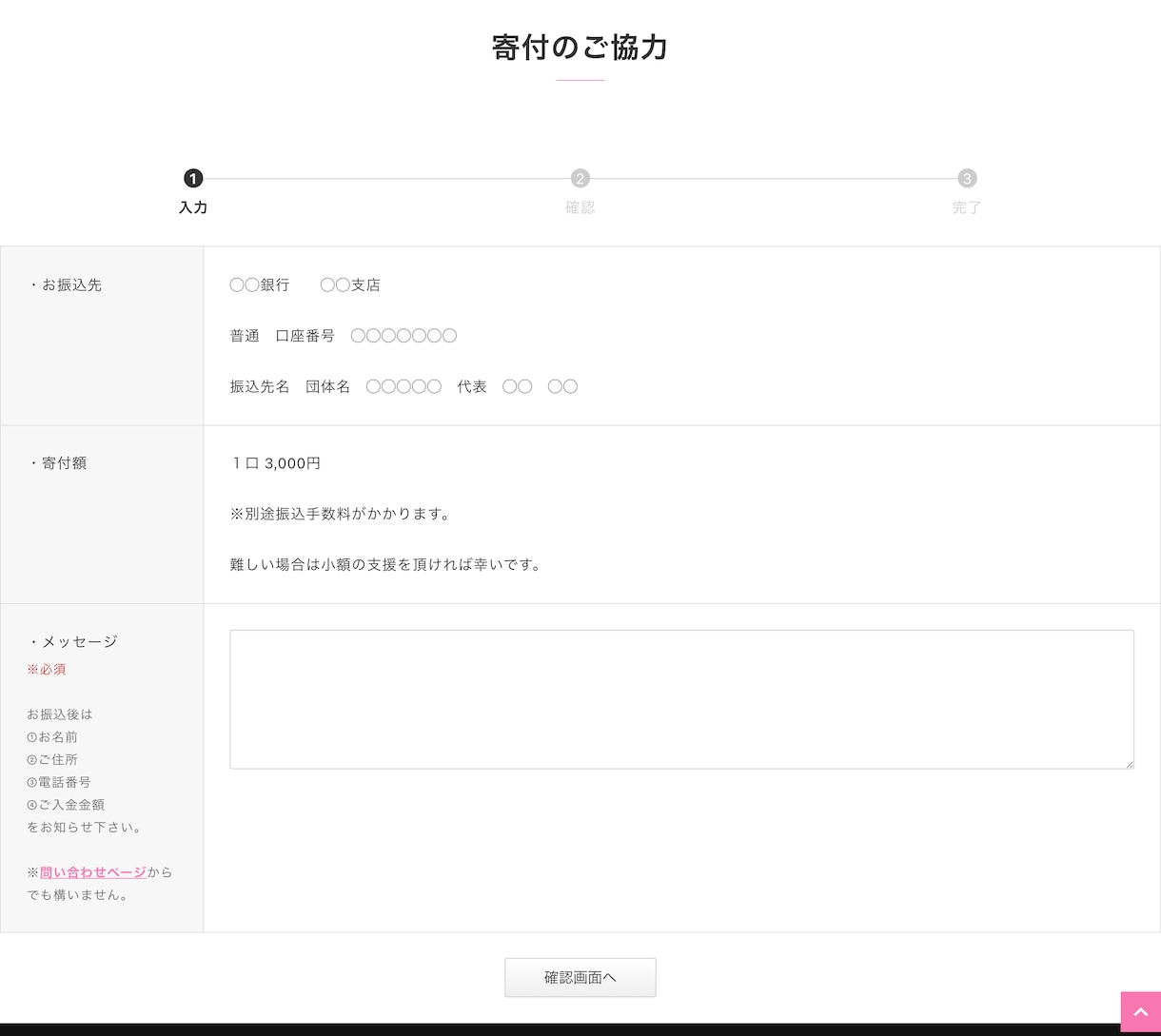
Task: Click the 確認画面へ button
Action: point(580,977)
